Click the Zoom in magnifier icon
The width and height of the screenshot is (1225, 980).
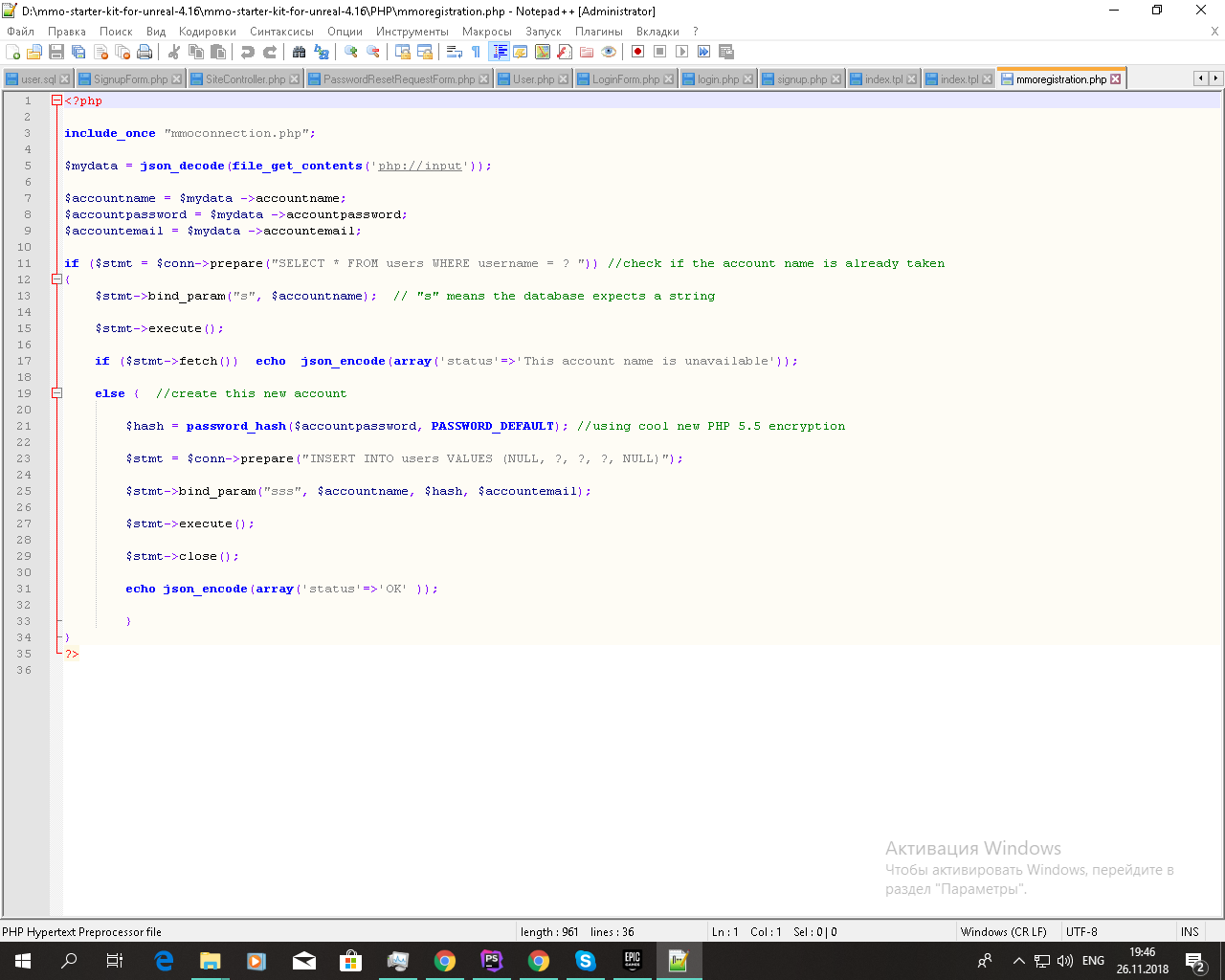pyautogui.click(x=351, y=52)
